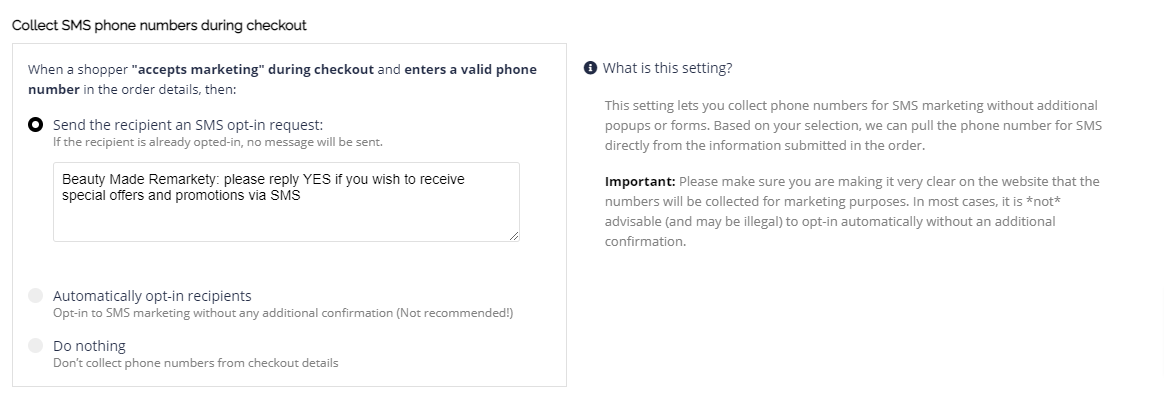
Task: Click the Automatically opt-in recipients label text
Action: point(152,296)
